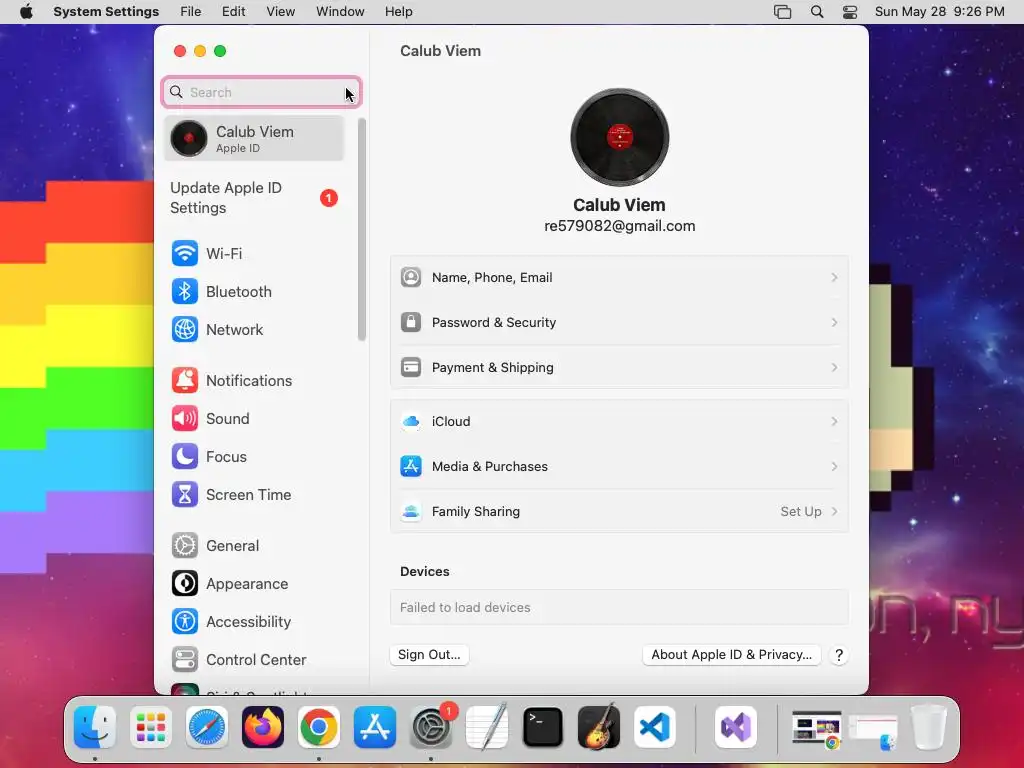Open Update Apple ID Settings notice

coord(253,197)
